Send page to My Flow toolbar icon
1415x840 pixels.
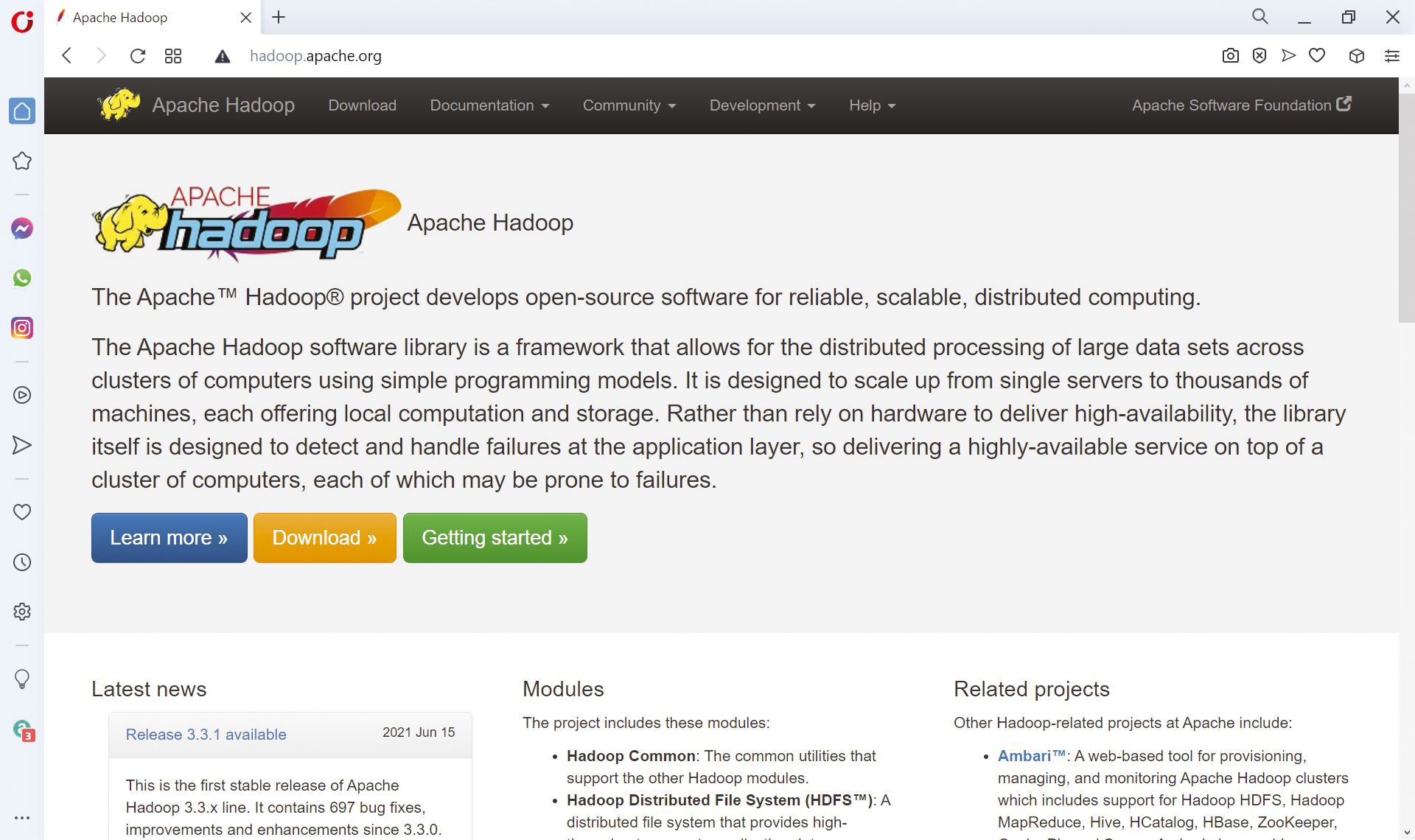[x=1288, y=55]
